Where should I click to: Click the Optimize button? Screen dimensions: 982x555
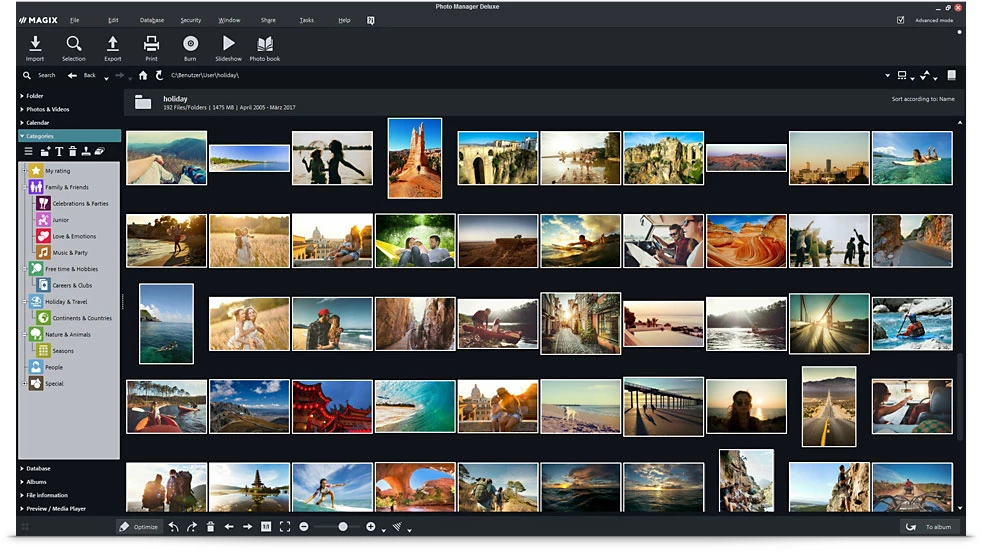pos(138,526)
